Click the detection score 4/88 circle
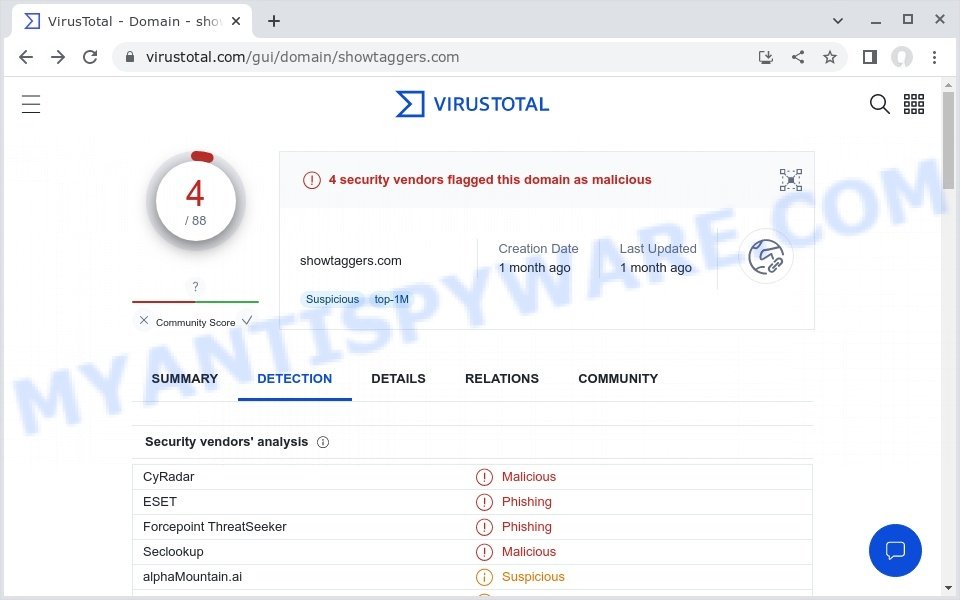This screenshot has height=600, width=960. [195, 201]
